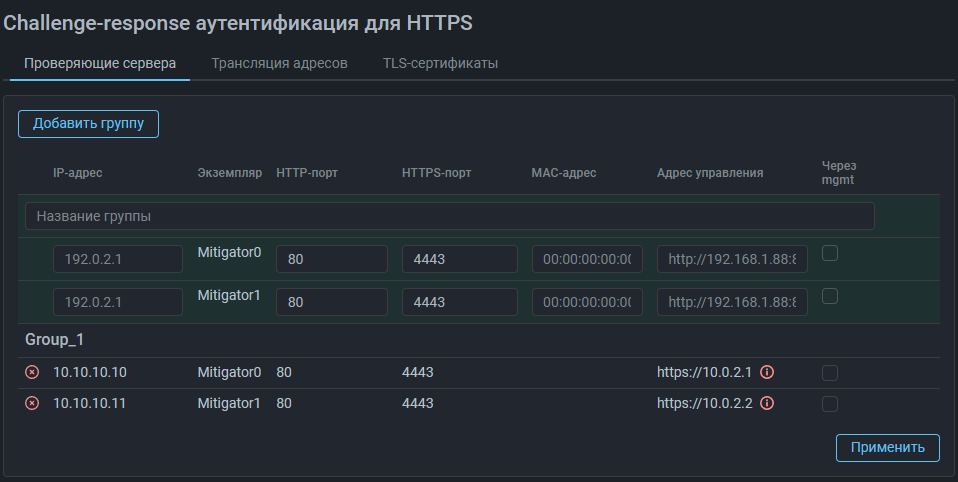The width and height of the screenshot is (958, 482).
Task: Open the TLS-сертификаты tab
Action: point(440,63)
